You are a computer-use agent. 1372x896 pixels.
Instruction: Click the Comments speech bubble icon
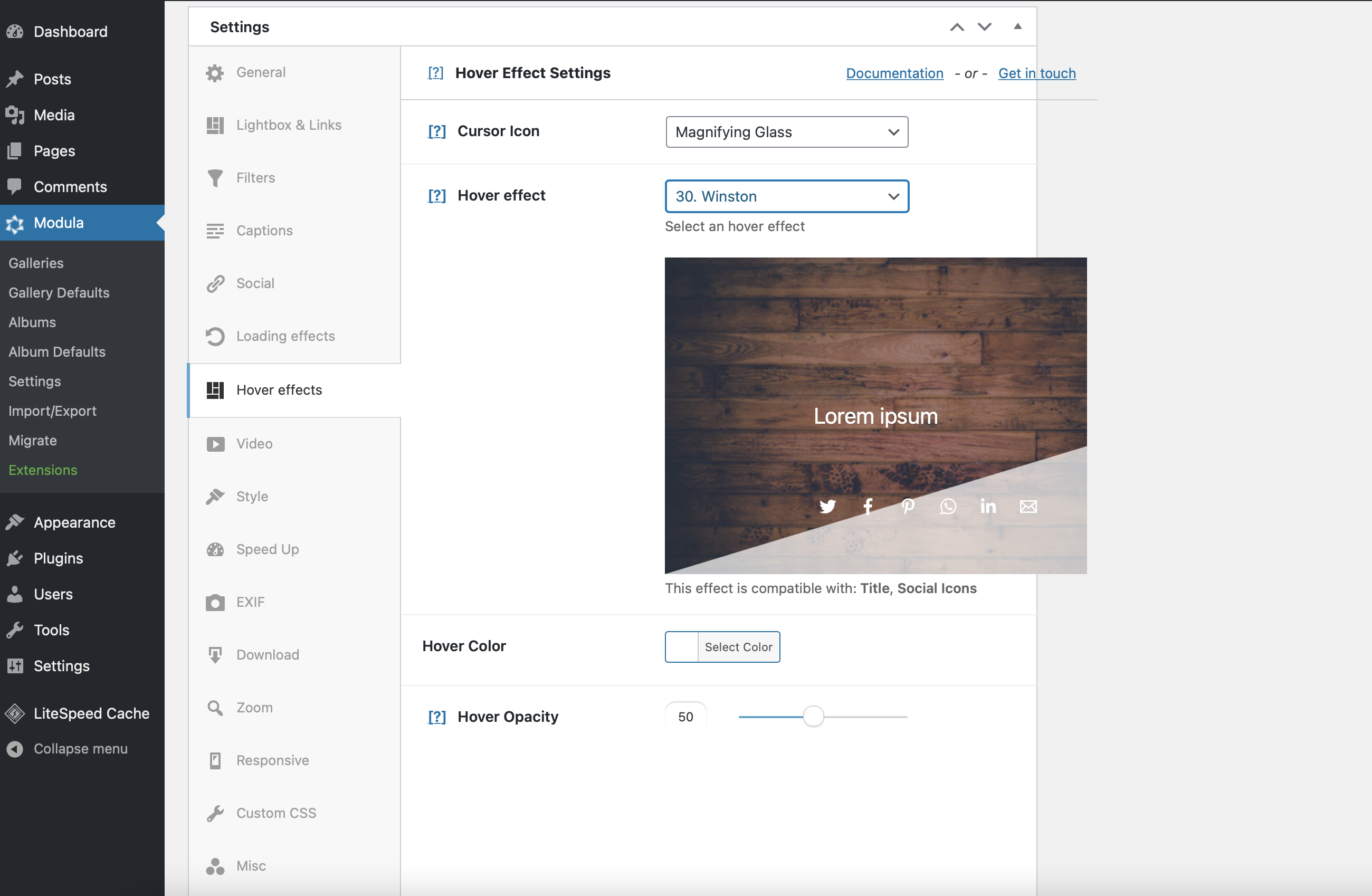pos(15,187)
